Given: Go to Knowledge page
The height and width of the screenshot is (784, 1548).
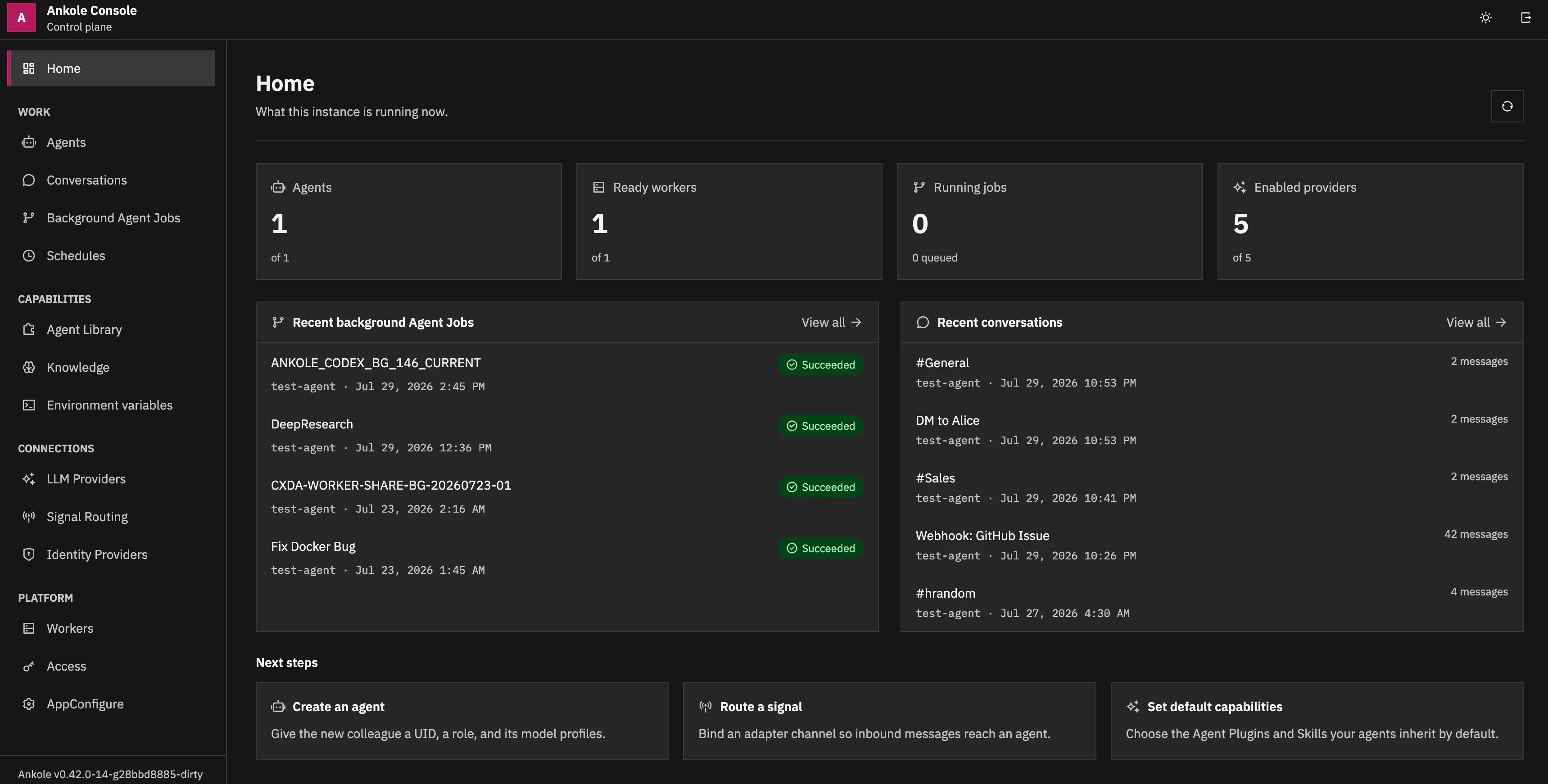Looking at the screenshot, I should click(x=111, y=368).
